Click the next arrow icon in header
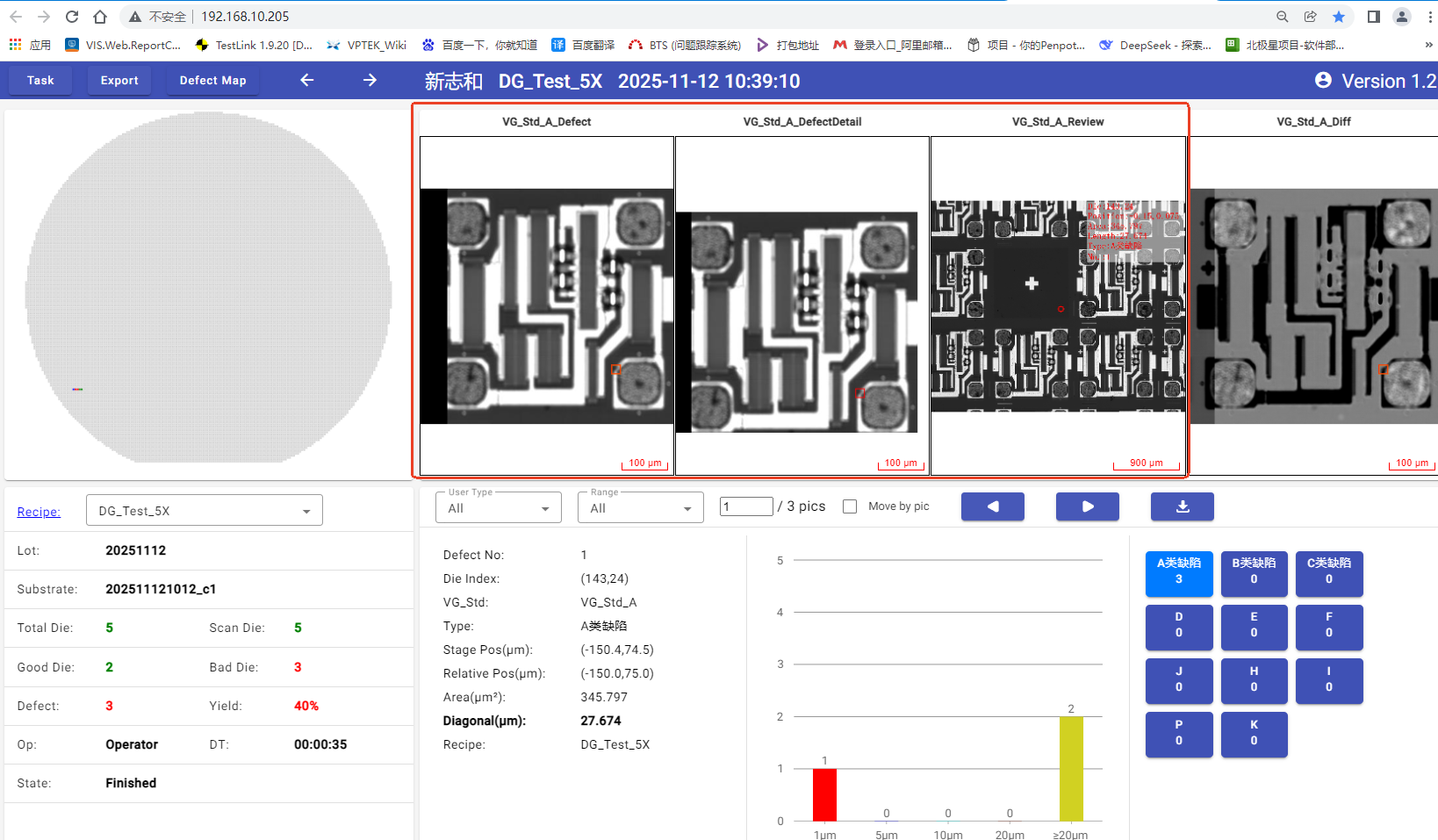1438x840 pixels. point(370,80)
